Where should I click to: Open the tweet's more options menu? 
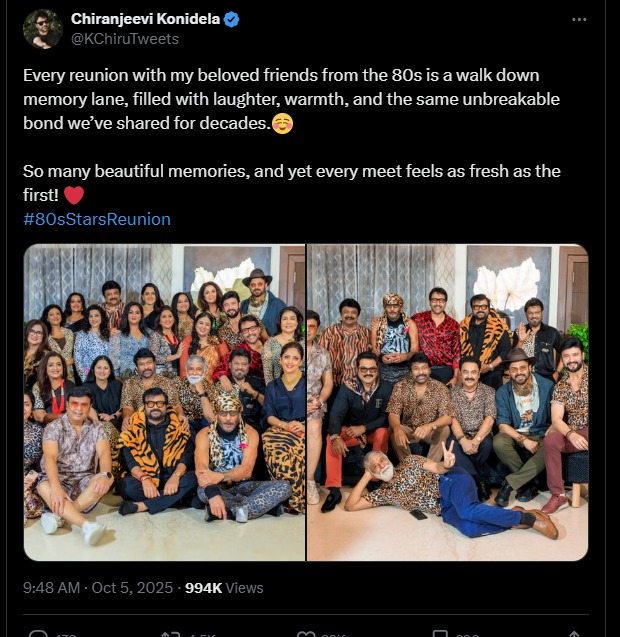tap(579, 20)
